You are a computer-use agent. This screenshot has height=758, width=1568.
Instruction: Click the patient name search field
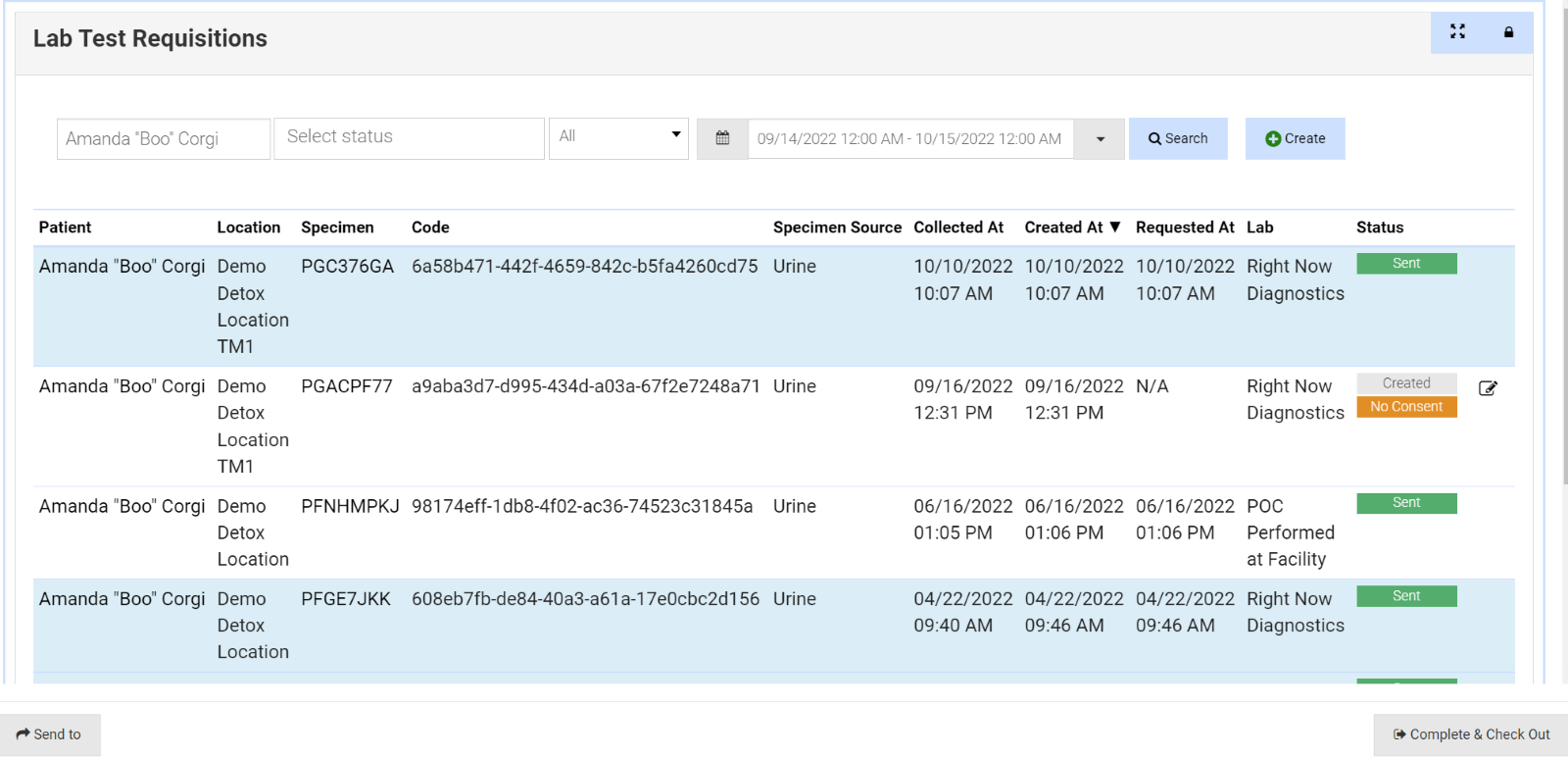pyautogui.click(x=163, y=139)
